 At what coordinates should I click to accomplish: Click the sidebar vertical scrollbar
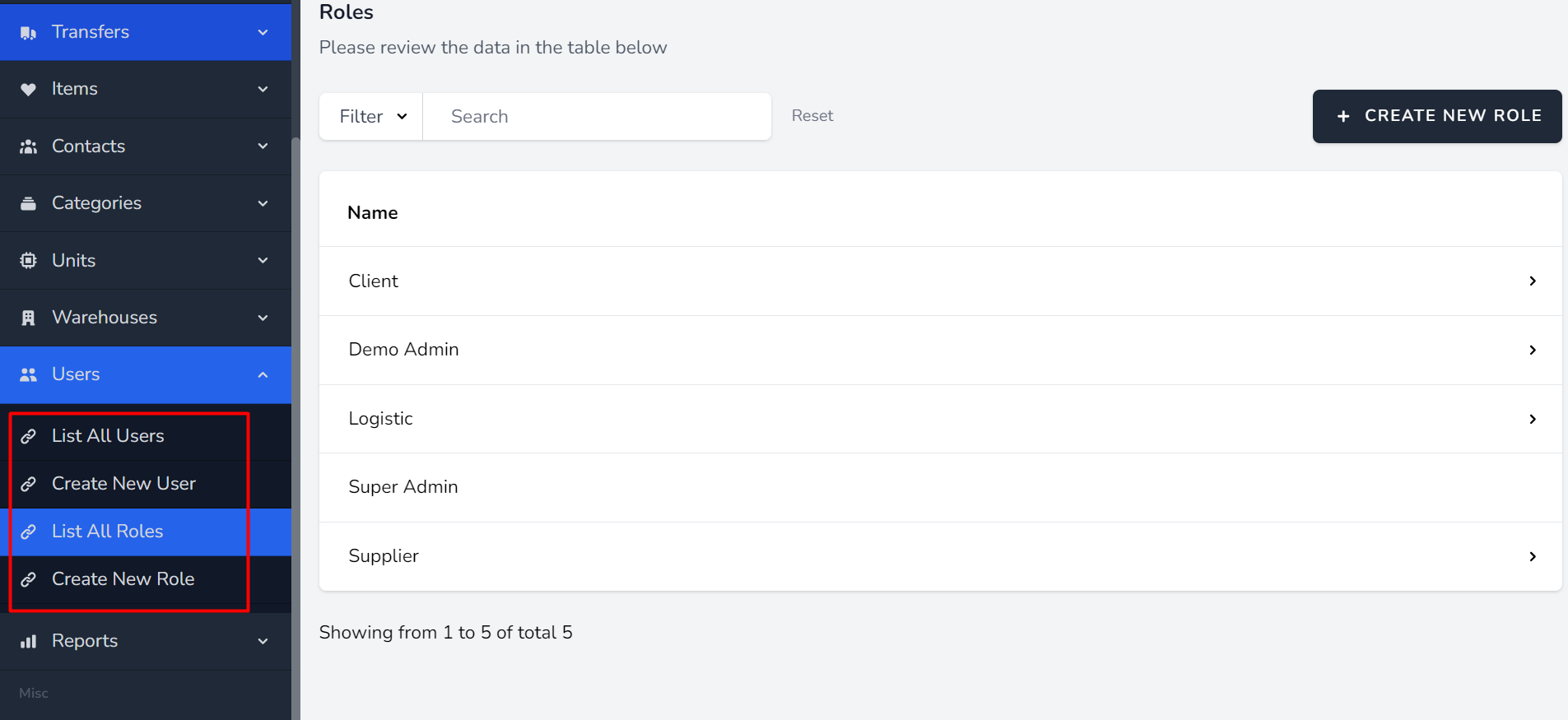click(x=295, y=411)
